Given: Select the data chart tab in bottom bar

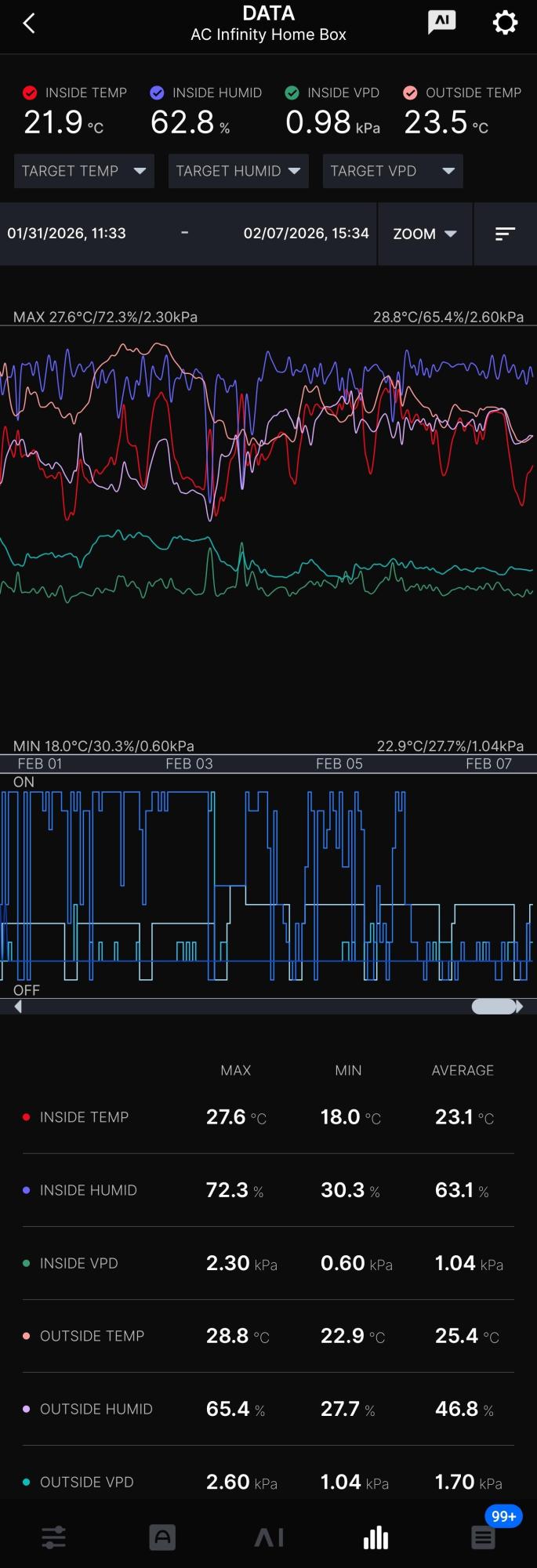Looking at the screenshot, I should point(376,1537).
